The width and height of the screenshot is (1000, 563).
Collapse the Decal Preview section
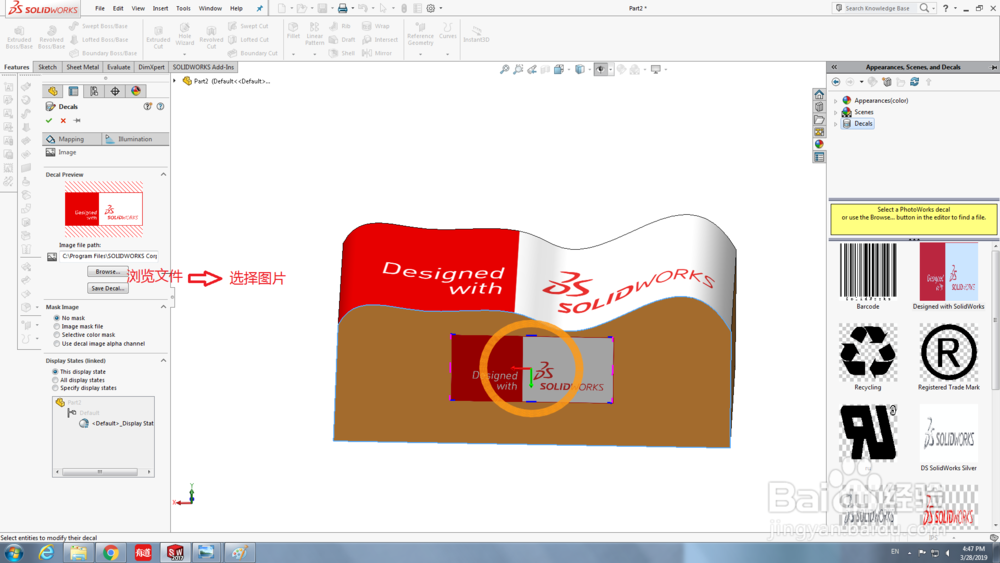(x=163, y=174)
